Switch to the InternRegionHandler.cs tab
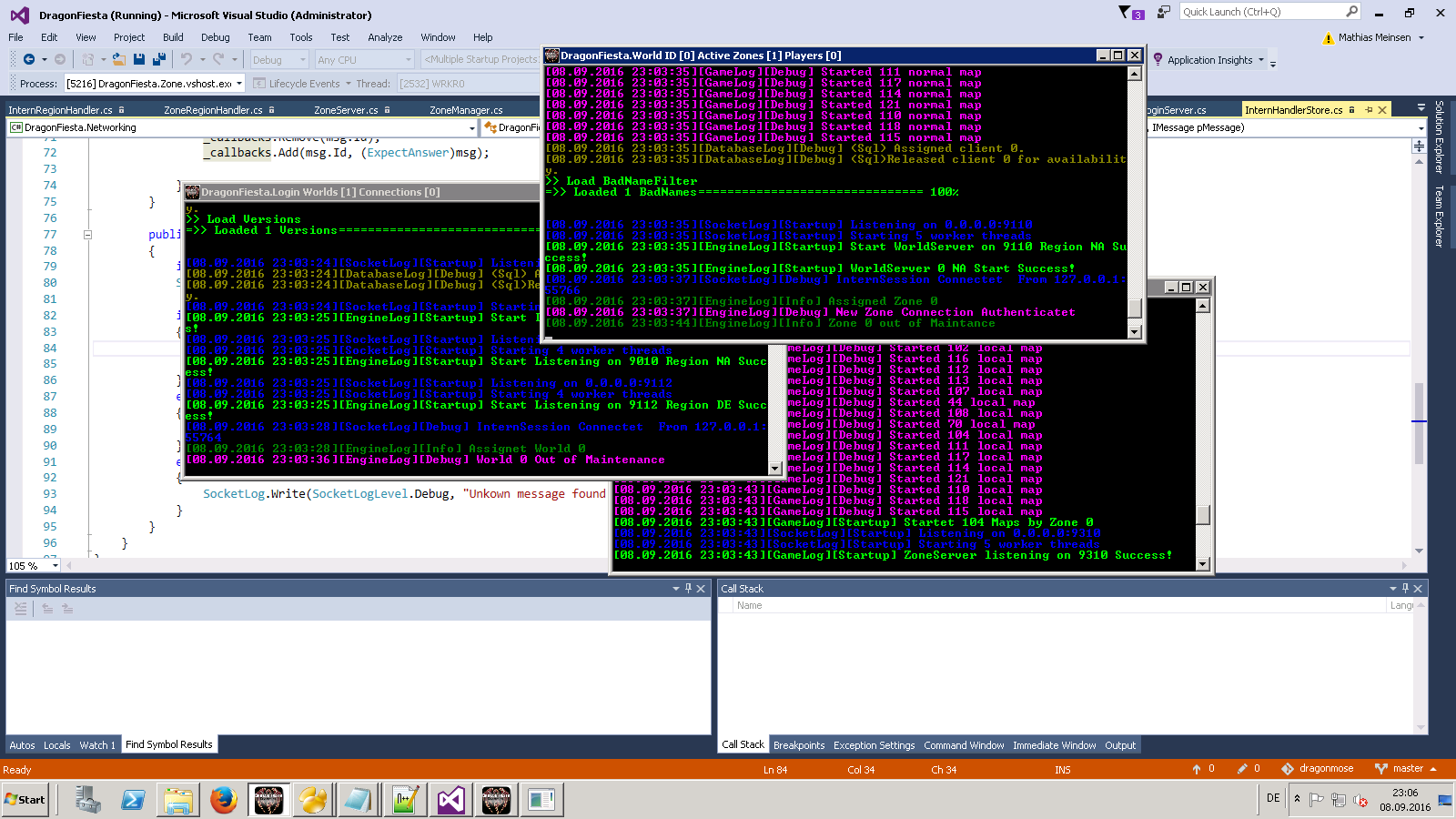Image resolution: width=1456 pixels, height=819 pixels. [x=60, y=110]
